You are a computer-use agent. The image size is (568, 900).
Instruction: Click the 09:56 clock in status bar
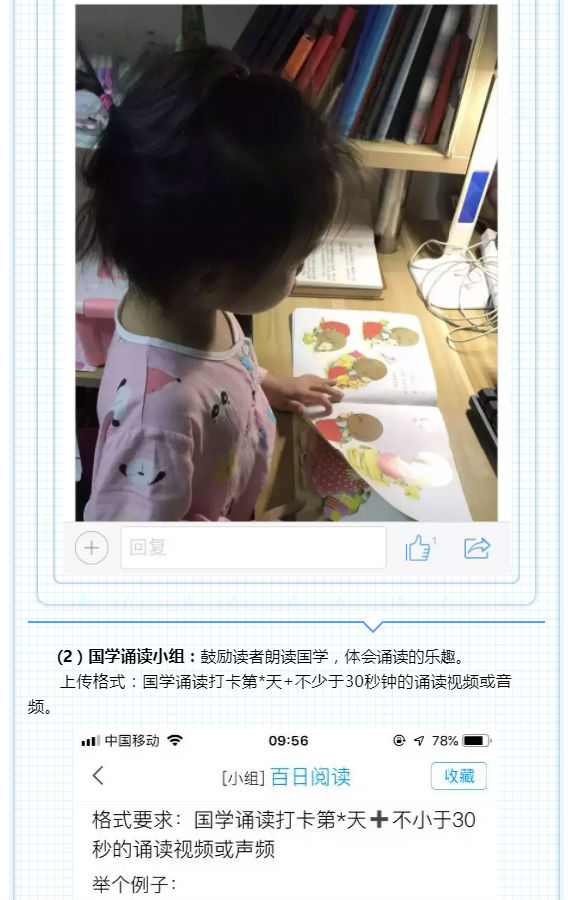click(289, 740)
